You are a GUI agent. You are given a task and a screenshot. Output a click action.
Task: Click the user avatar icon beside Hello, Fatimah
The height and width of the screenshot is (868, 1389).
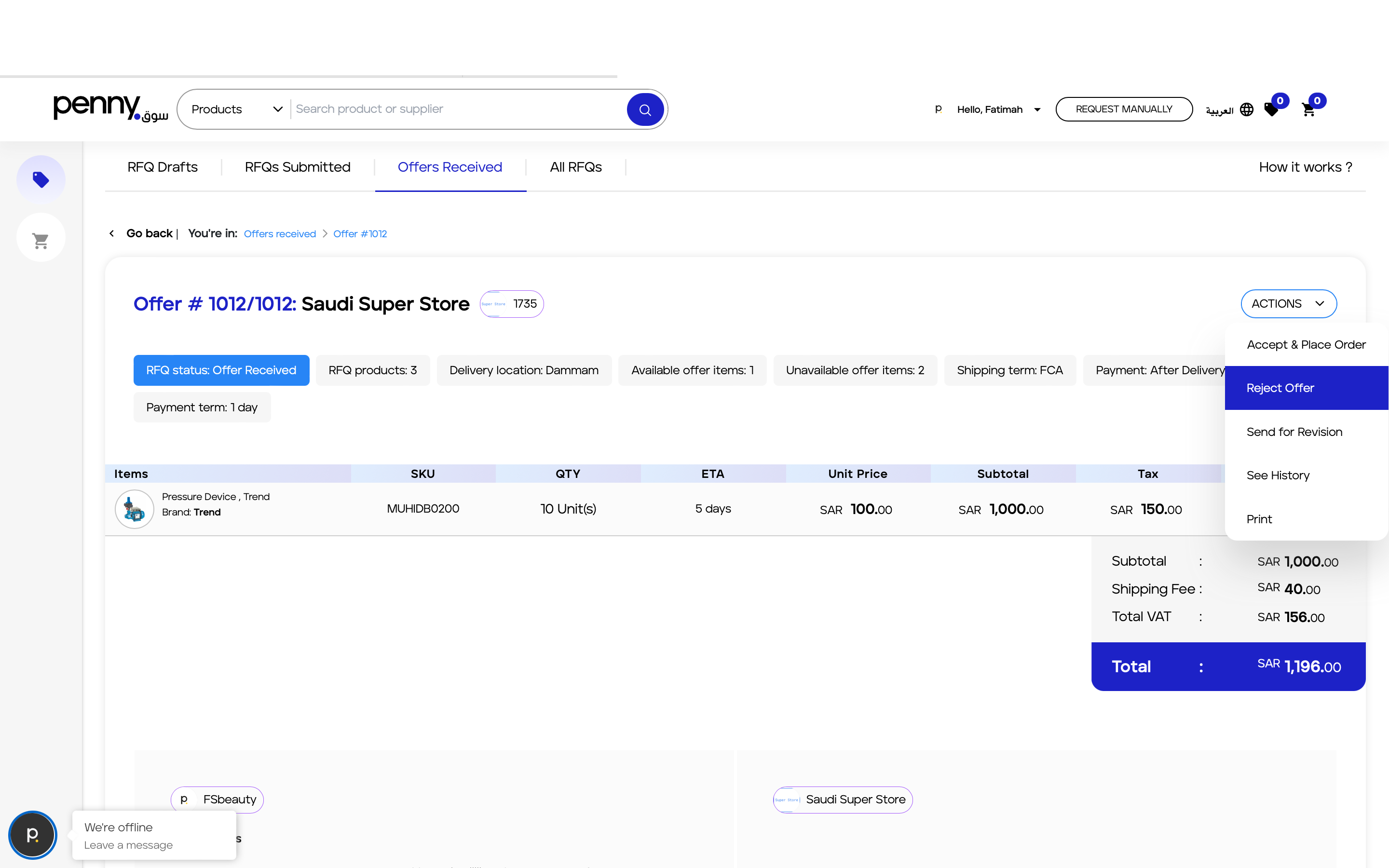(x=939, y=109)
